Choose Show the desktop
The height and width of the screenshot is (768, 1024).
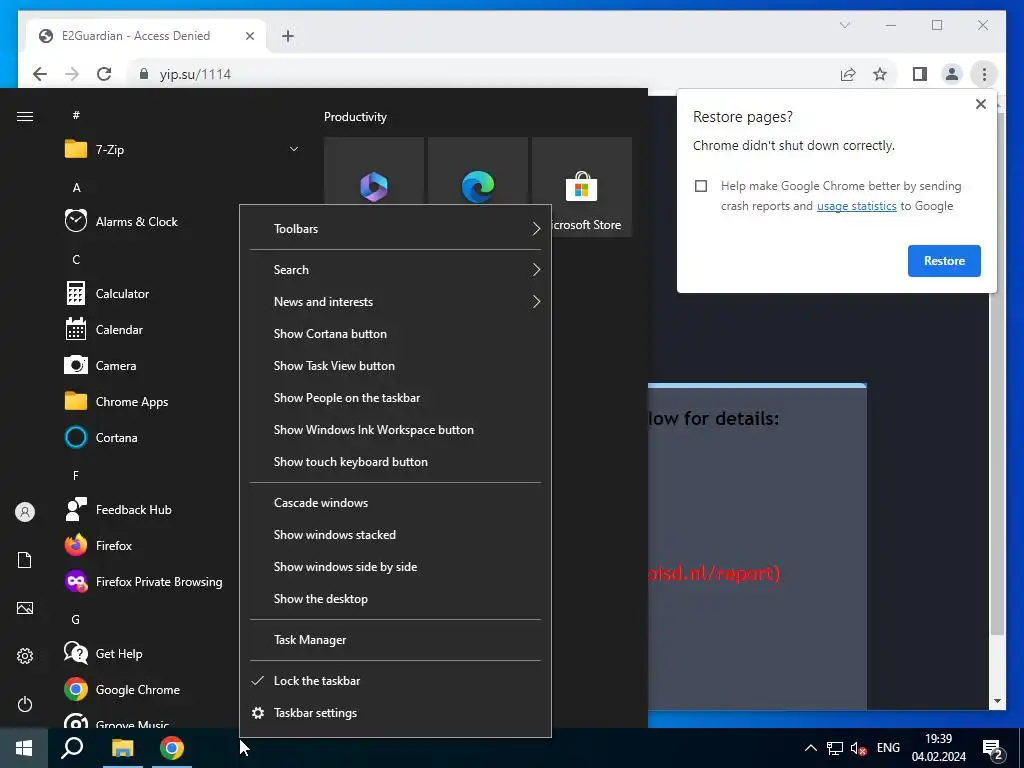[395, 599]
